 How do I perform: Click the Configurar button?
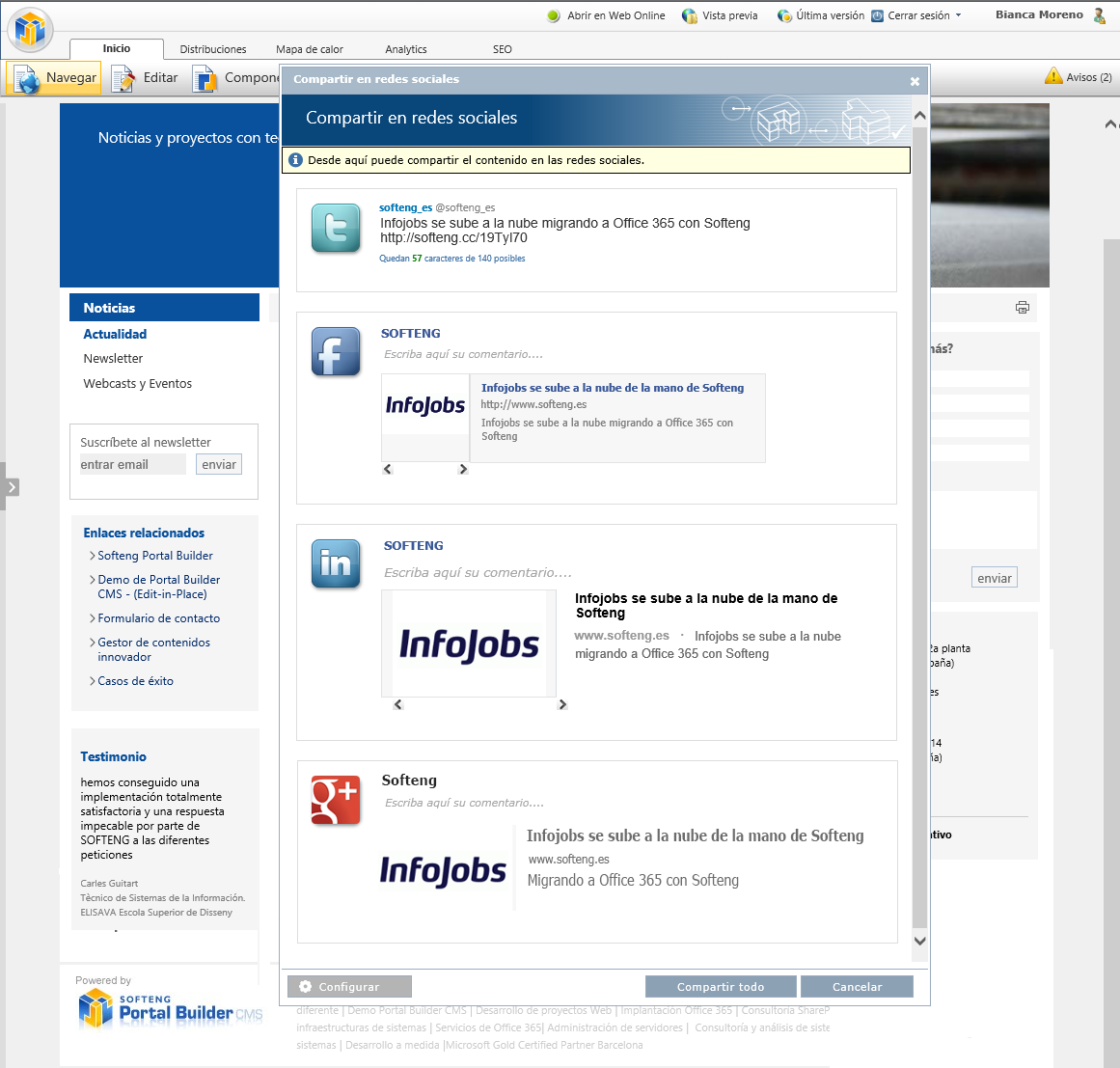coord(349,986)
